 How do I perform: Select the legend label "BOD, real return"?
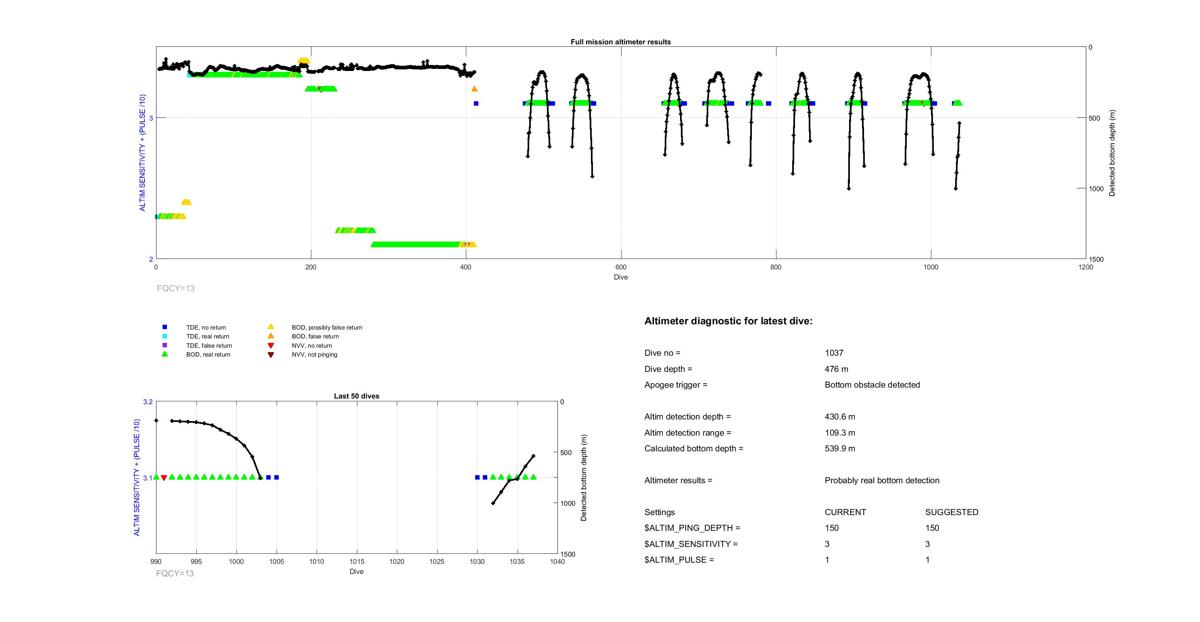tap(208, 354)
